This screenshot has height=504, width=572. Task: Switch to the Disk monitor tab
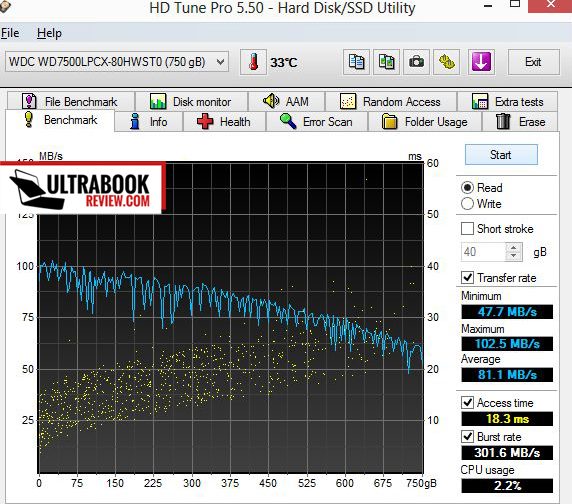tap(191, 101)
